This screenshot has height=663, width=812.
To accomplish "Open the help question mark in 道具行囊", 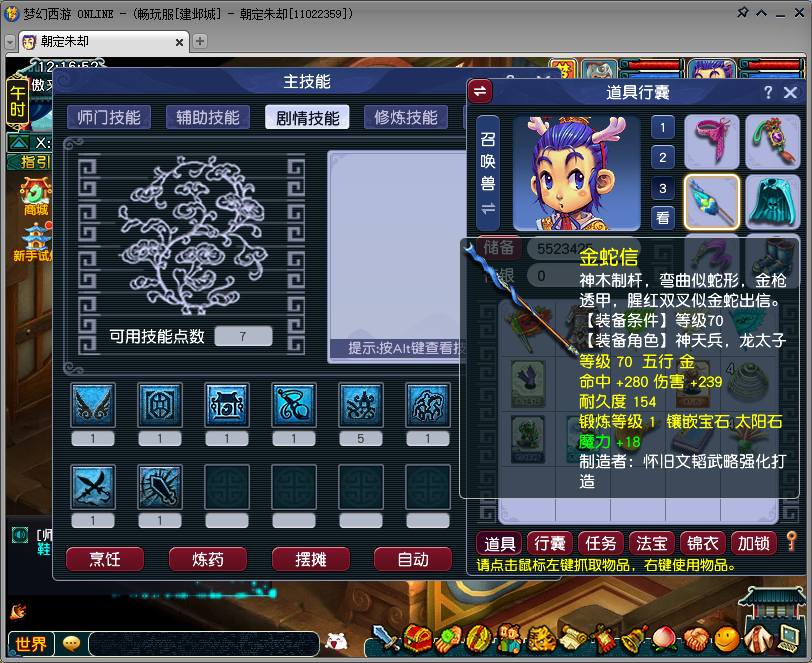I will point(768,92).
